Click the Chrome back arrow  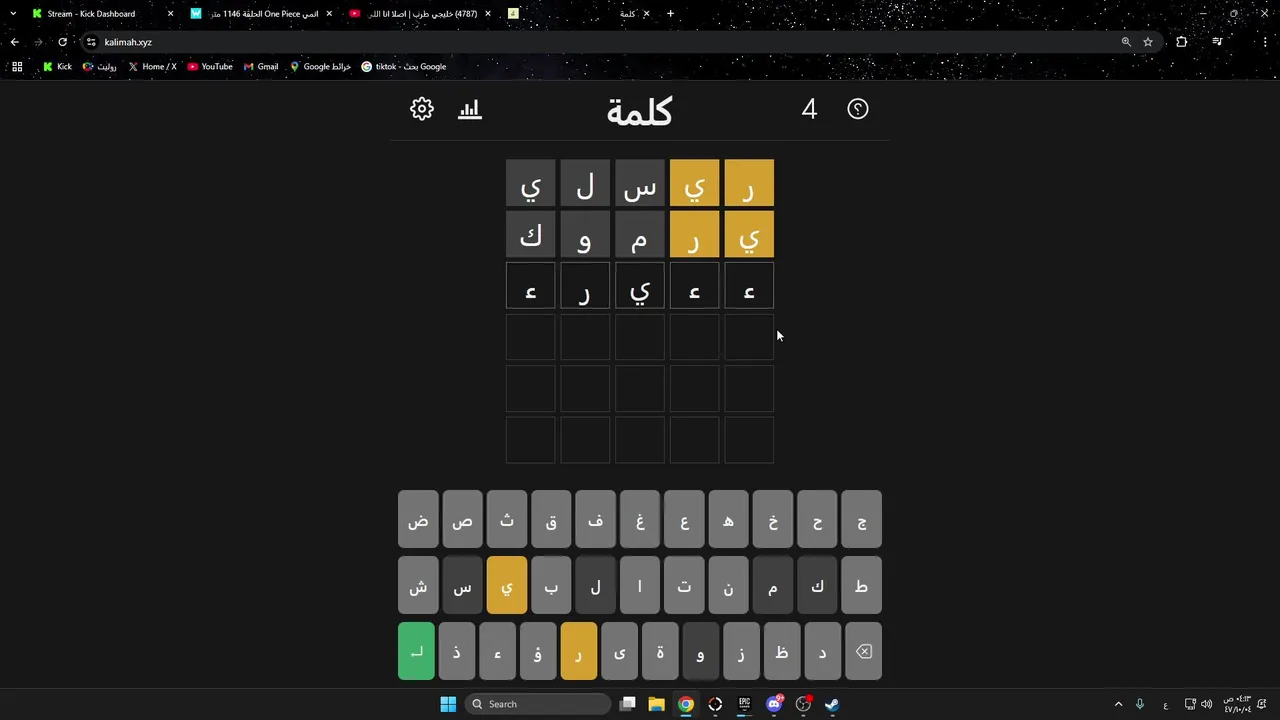14,42
